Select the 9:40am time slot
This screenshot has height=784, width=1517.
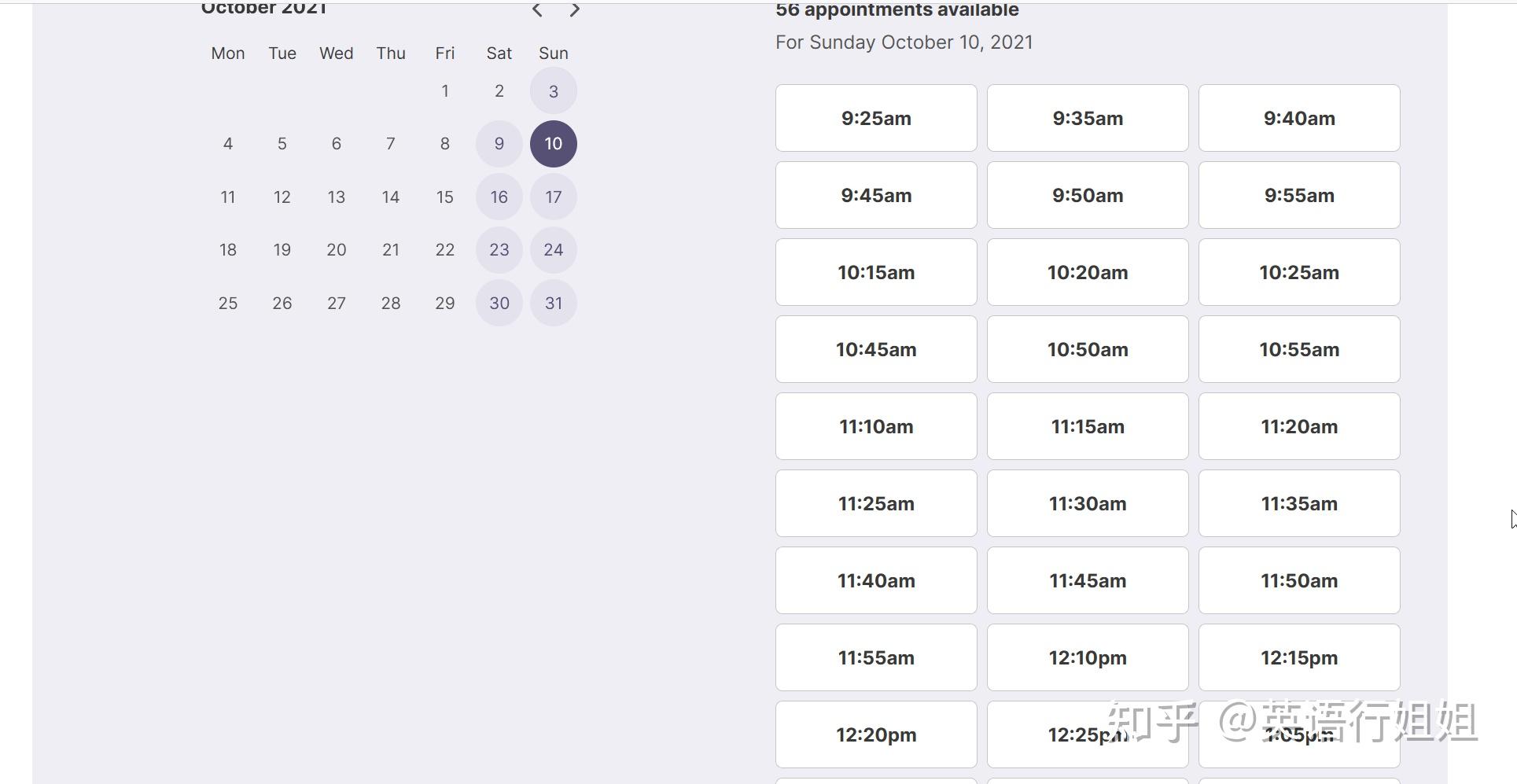tap(1299, 118)
